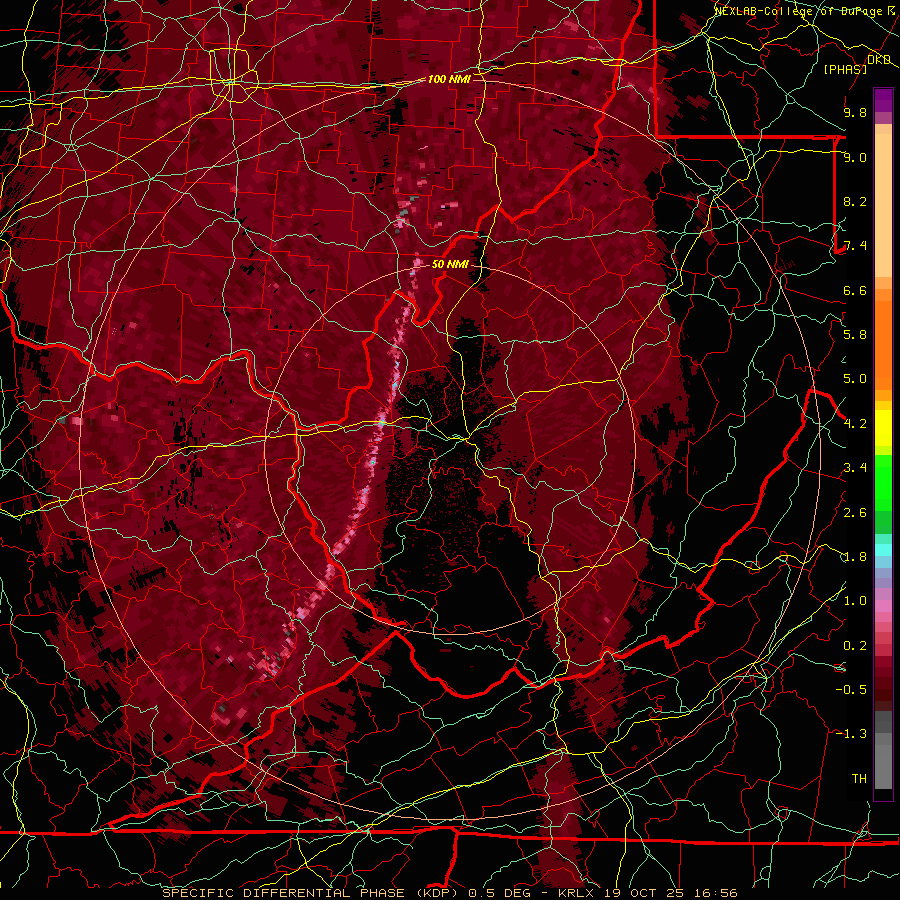This screenshot has width=900, height=900.
Task: Click the TH threshold label on the scale
Action: pos(859,779)
